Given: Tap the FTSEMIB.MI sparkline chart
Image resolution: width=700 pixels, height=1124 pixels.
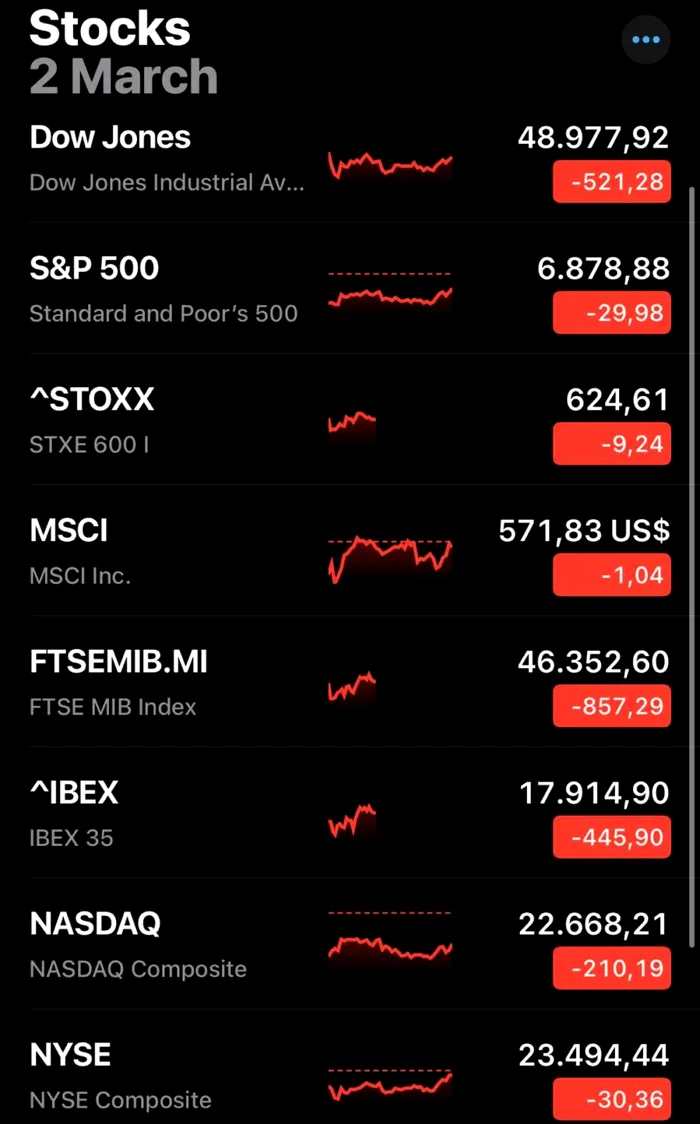Looking at the screenshot, I should click(352, 688).
